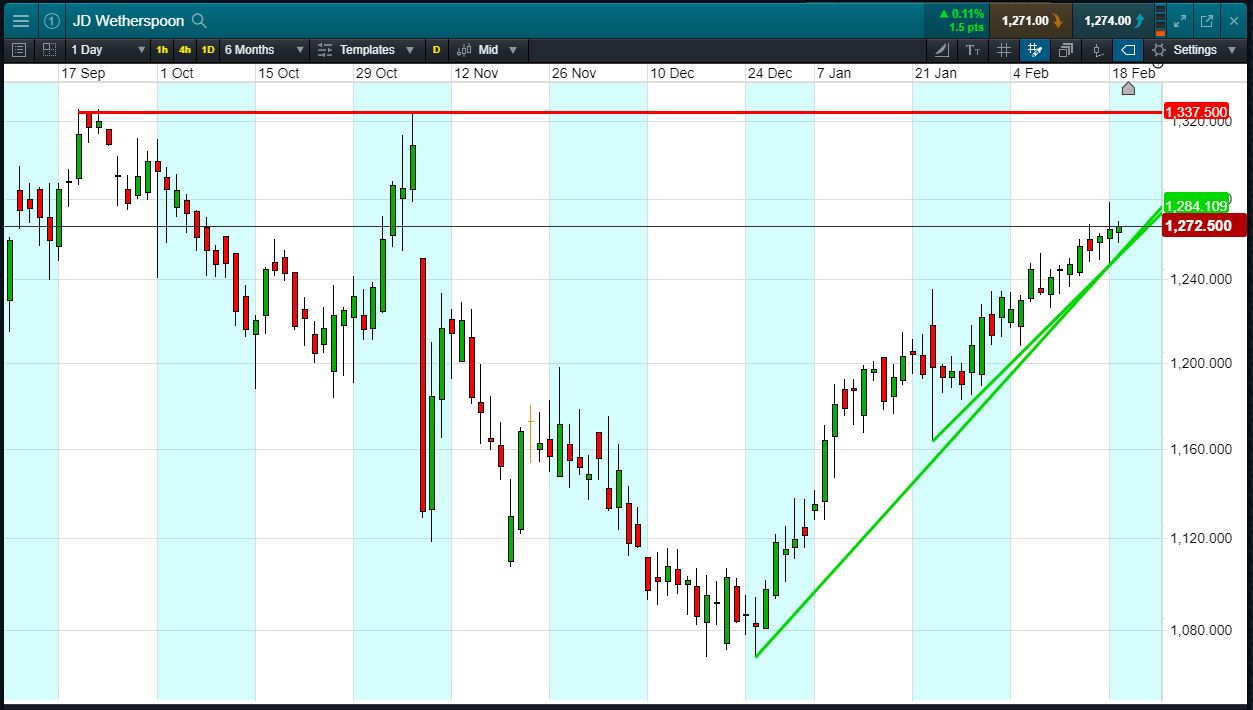Open chart Settings
1253x710 pixels.
(1195, 50)
